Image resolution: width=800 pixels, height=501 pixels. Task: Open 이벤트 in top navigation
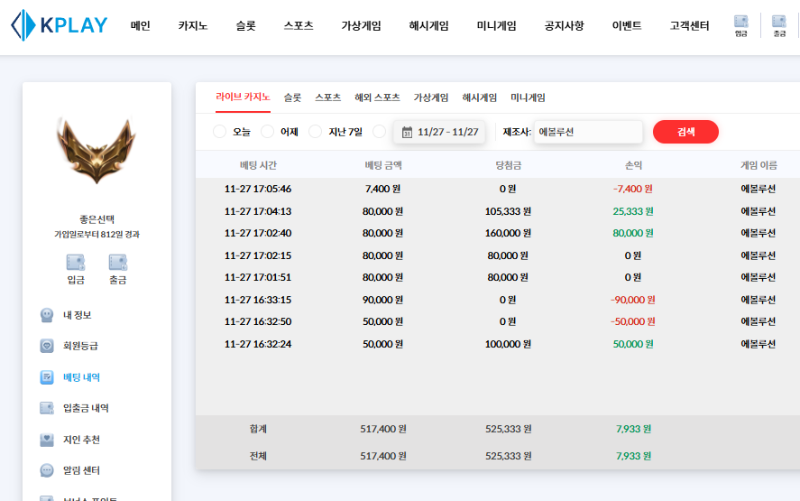(x=627, y=26)
